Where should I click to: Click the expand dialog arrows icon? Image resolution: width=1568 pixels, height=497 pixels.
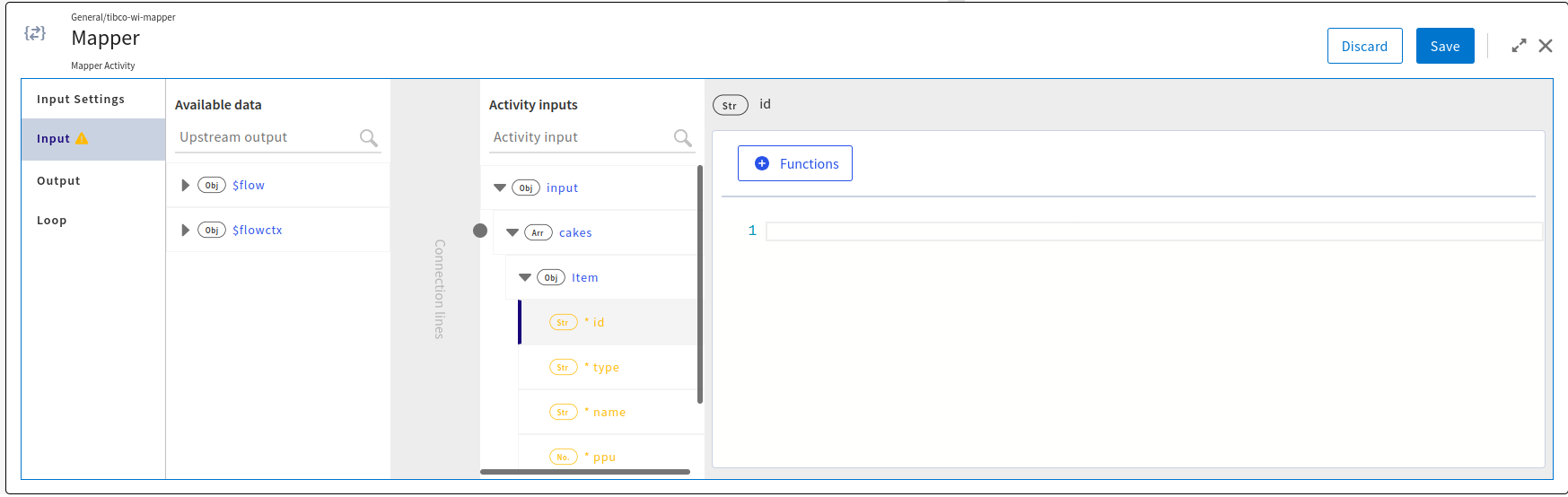(x=1519, y=46)
